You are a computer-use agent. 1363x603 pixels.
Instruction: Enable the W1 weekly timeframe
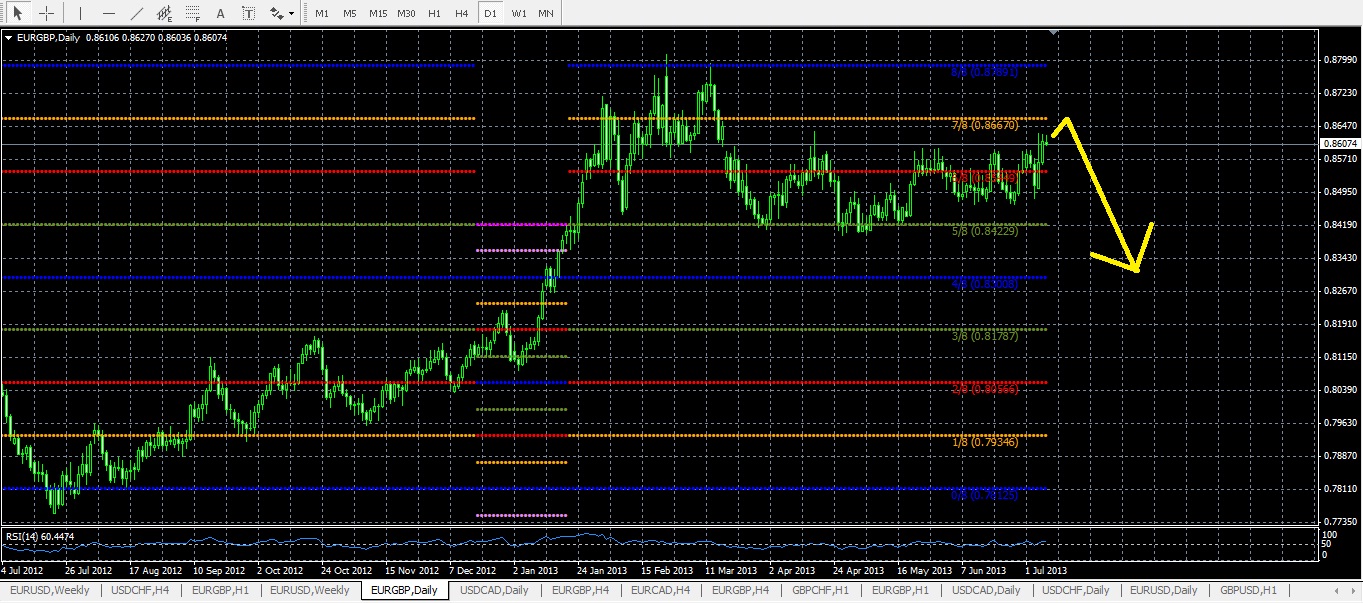click(x=518, y=14)
